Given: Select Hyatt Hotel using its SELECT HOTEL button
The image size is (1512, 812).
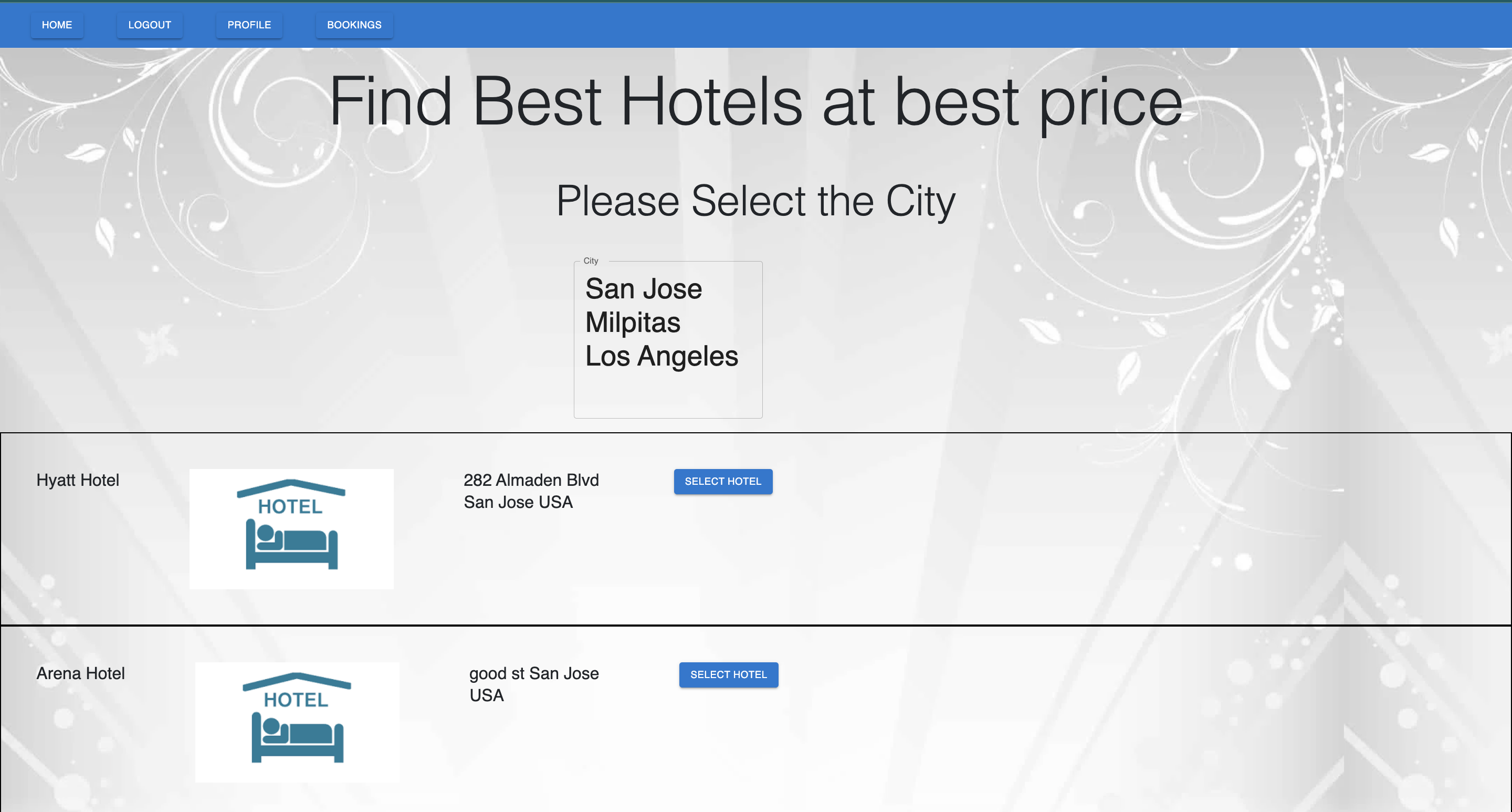Looking at the screenshot, I should [x=723, y=482].
